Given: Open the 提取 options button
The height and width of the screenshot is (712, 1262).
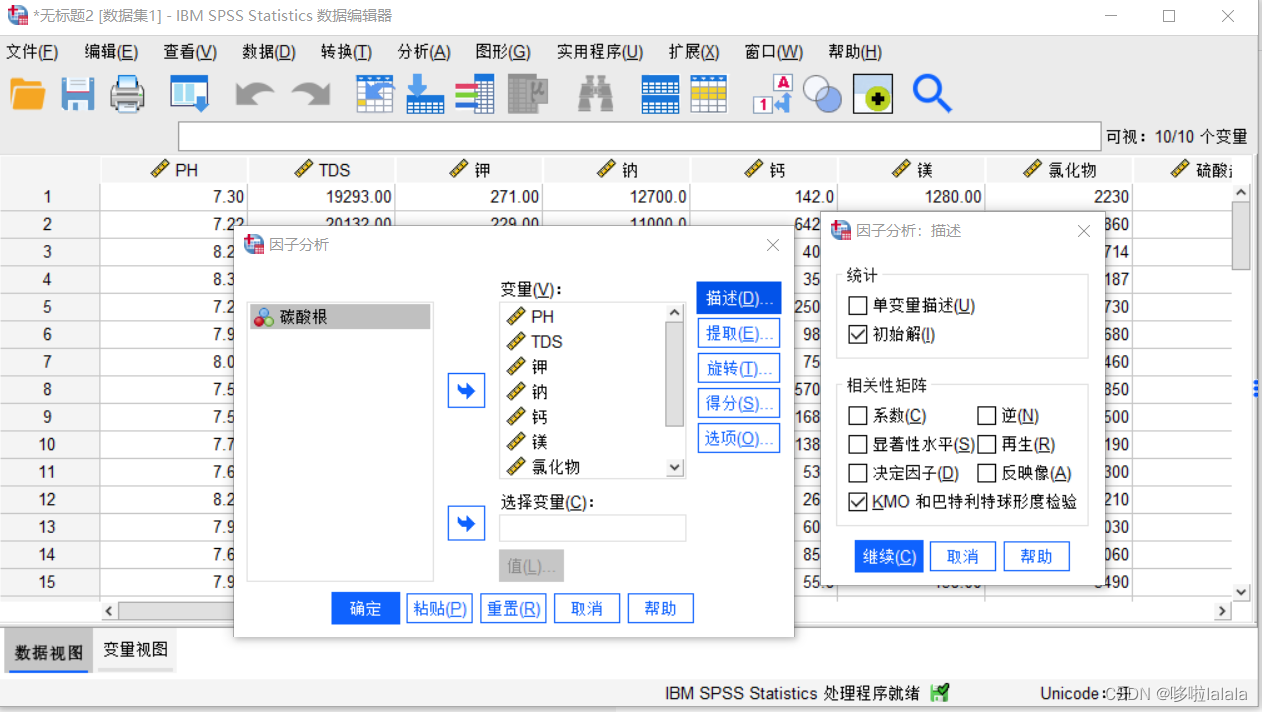Looking at the screenshot, I should (739, 333).
